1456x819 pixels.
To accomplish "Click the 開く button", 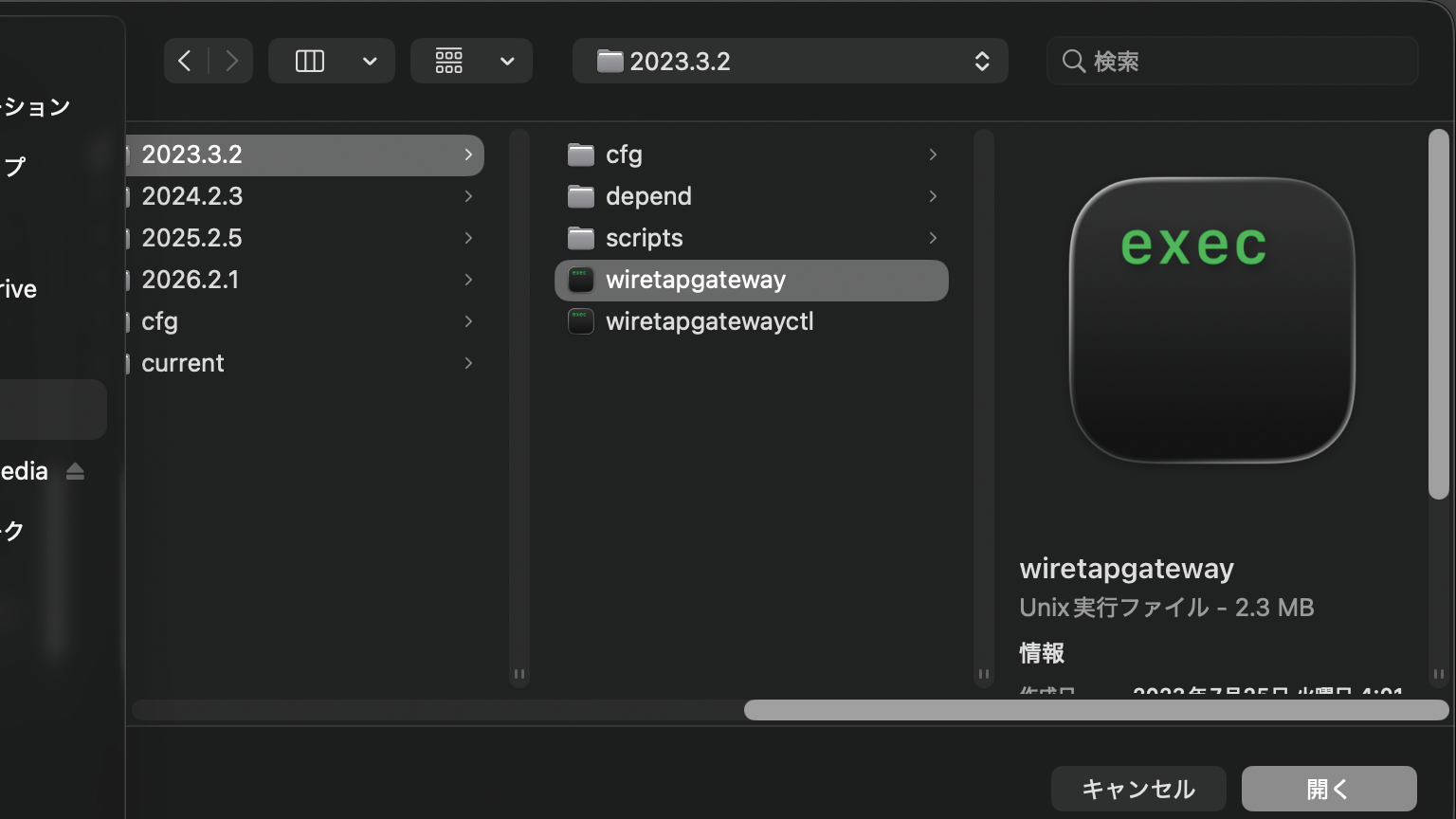I will (x=1328, y=789).
